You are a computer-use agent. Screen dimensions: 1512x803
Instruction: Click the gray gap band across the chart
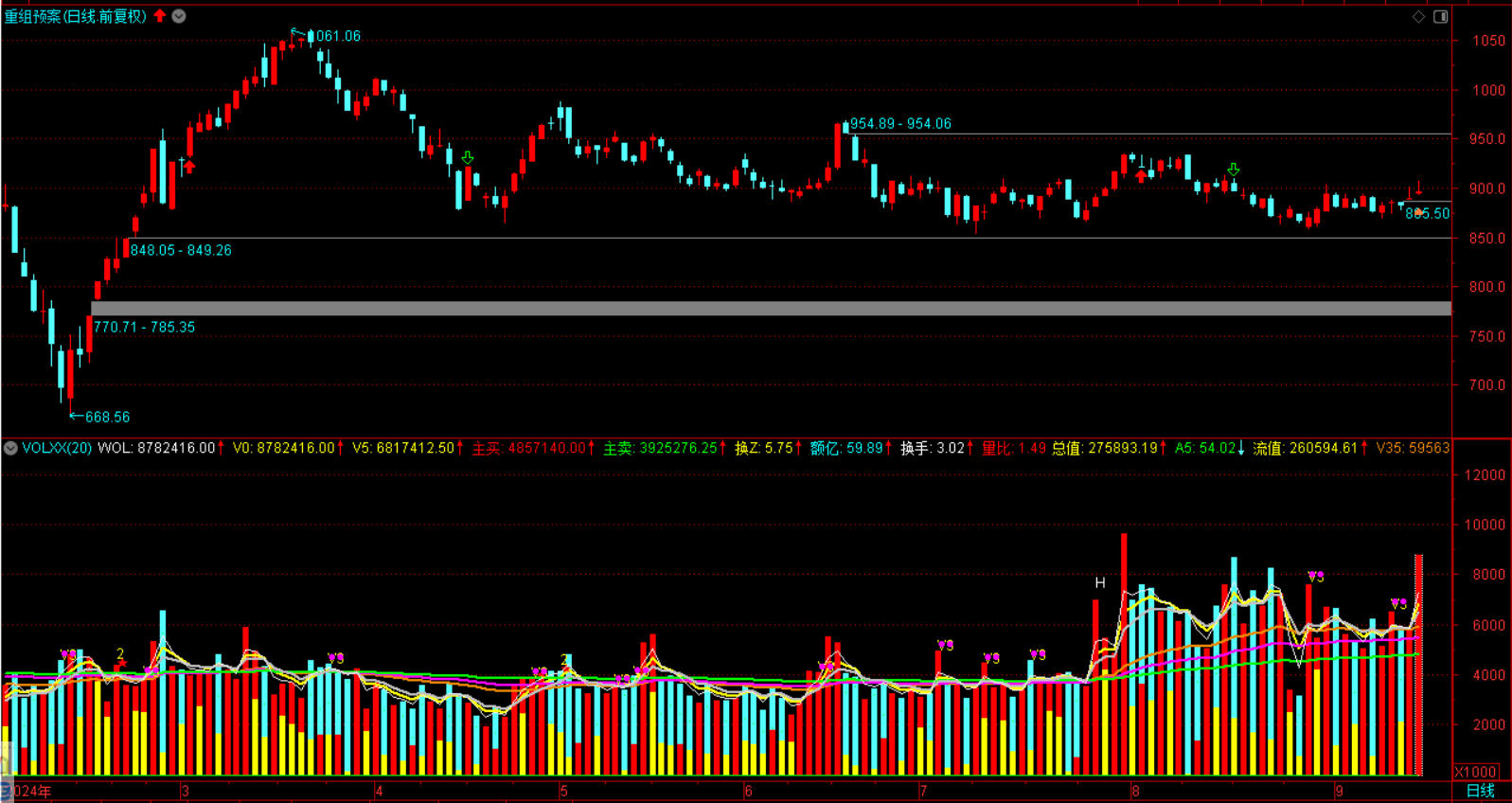[771, 309]
